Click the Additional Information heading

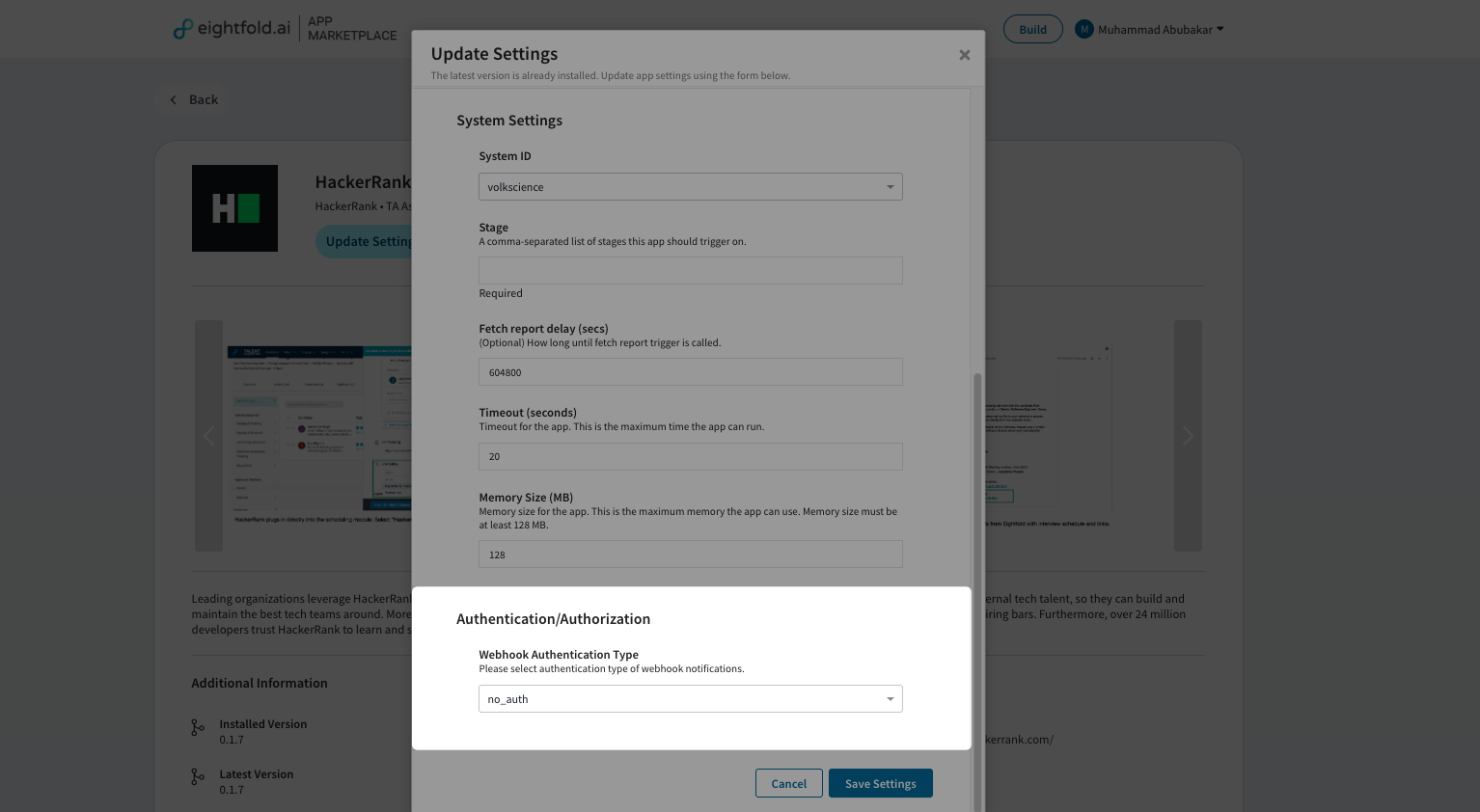pyautogui.click(x=260, y=683)
